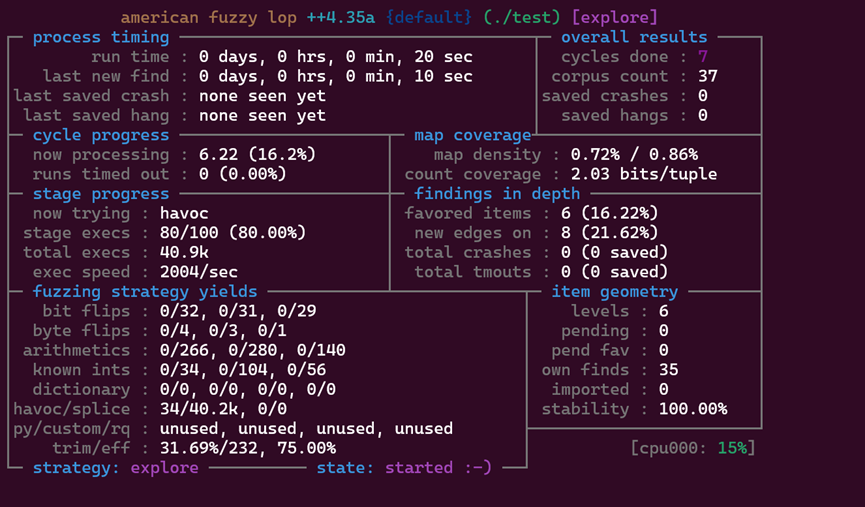Click the new edges on value '8 (21.62%)'
This screenshot has width=865, height=507.
610,233
